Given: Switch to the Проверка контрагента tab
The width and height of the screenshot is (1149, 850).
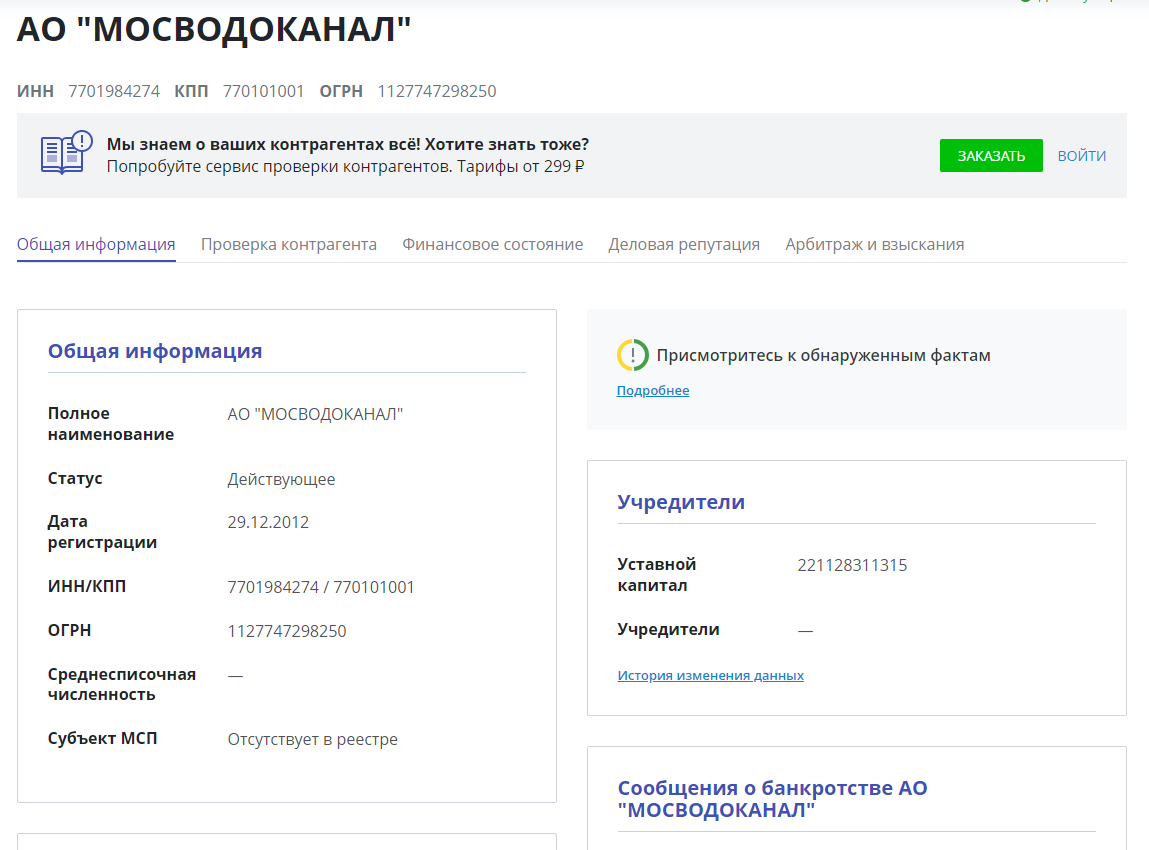Looking at the screenshot, I should tap(288, 244).
